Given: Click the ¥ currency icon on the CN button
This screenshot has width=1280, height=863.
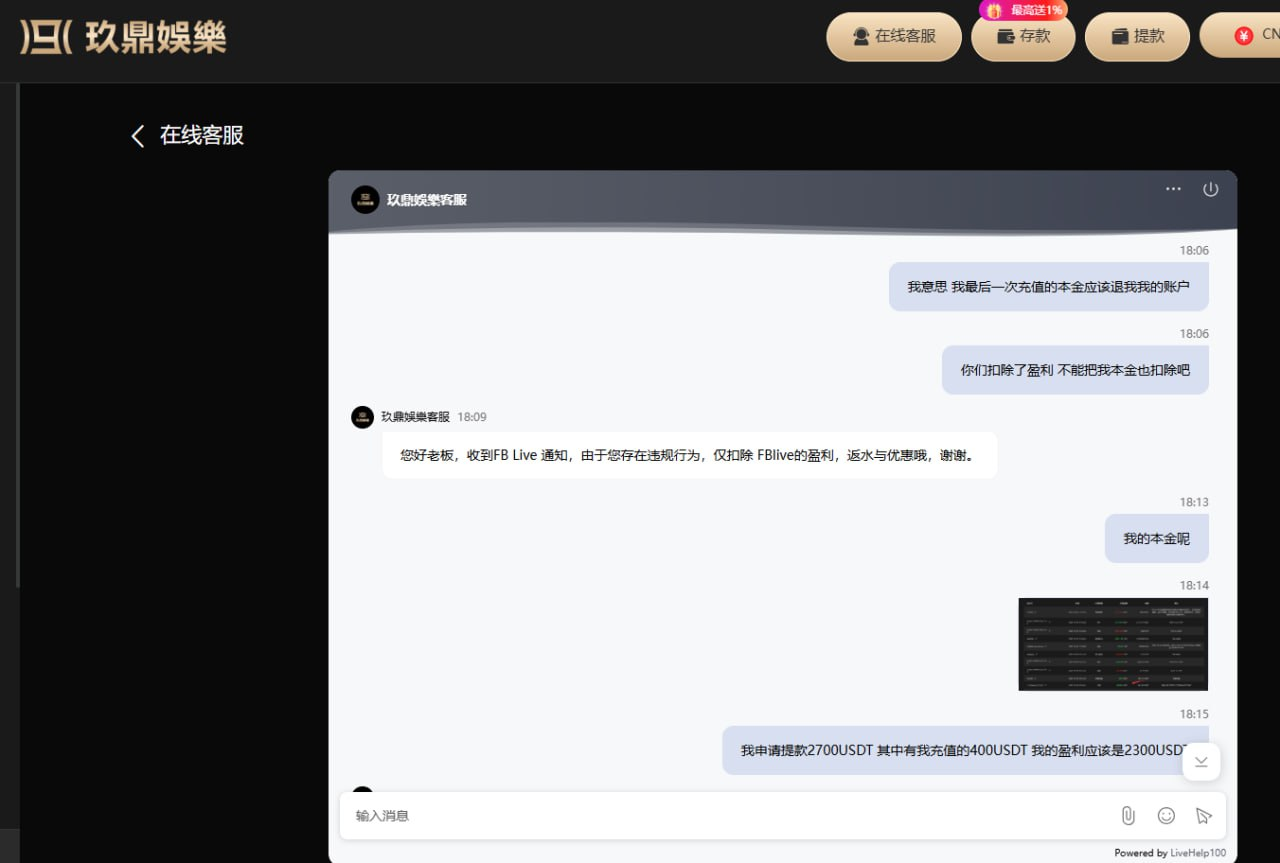Looking at the screenshot, I should click(1243, 35).
